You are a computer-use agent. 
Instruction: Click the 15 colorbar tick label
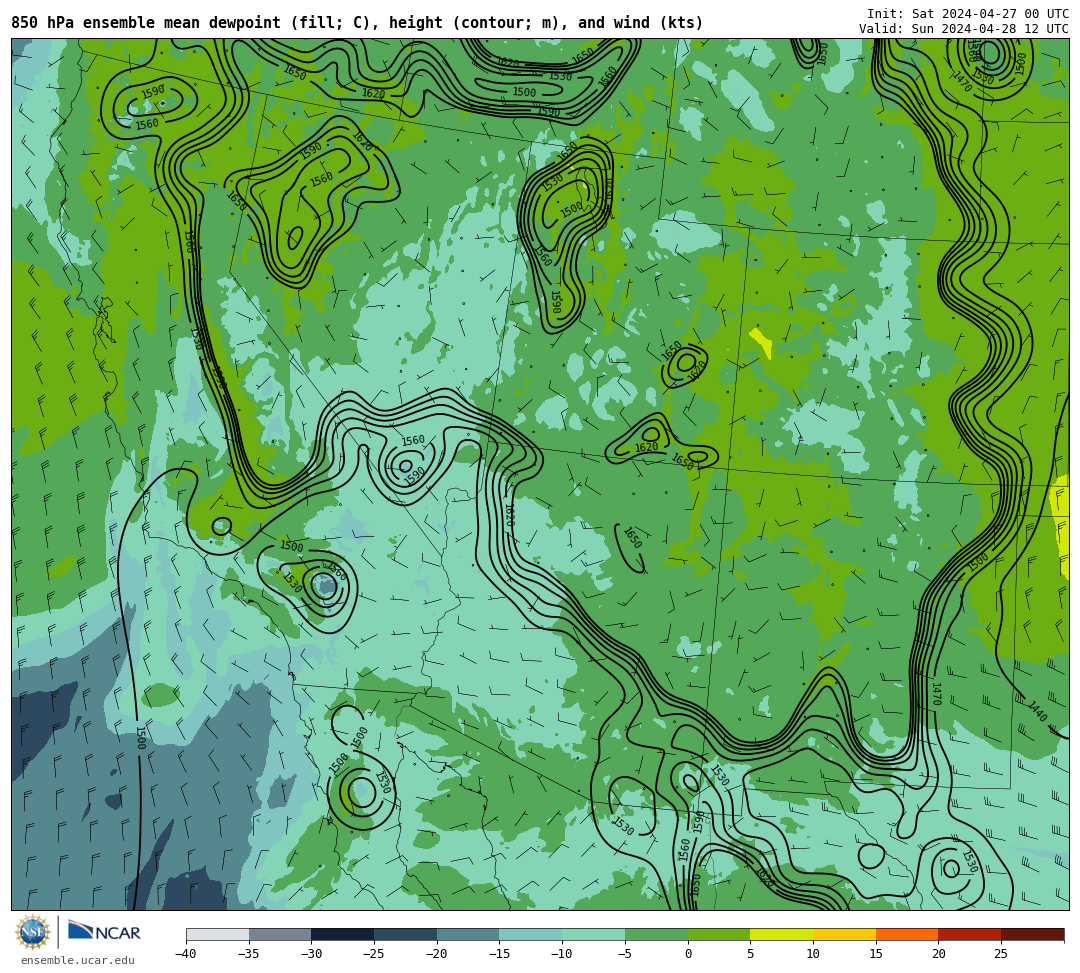[x=875, y=954]
